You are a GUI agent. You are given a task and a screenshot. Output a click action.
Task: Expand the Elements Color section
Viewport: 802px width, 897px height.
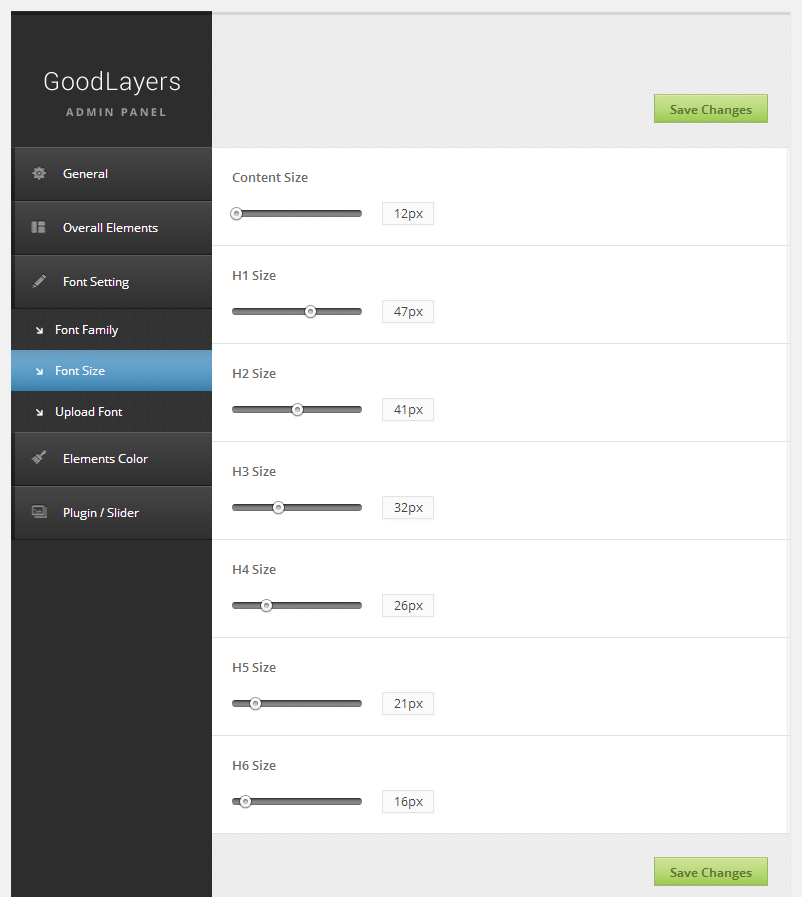[x=105, y=459]
